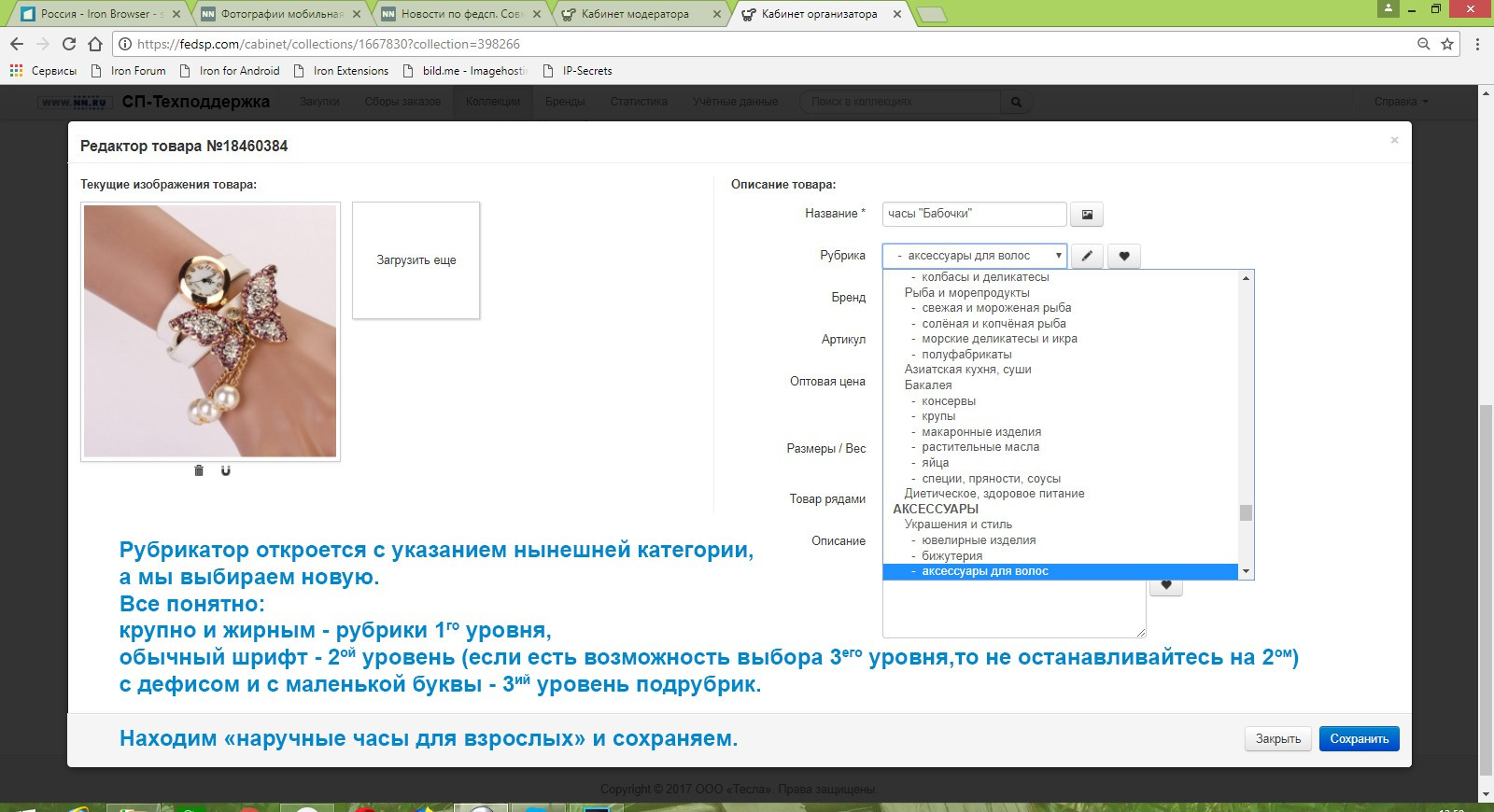The image size is (1494, 812).
Task: Click the Название input field with часы Бабочки
Action: [x=974, y=214]
